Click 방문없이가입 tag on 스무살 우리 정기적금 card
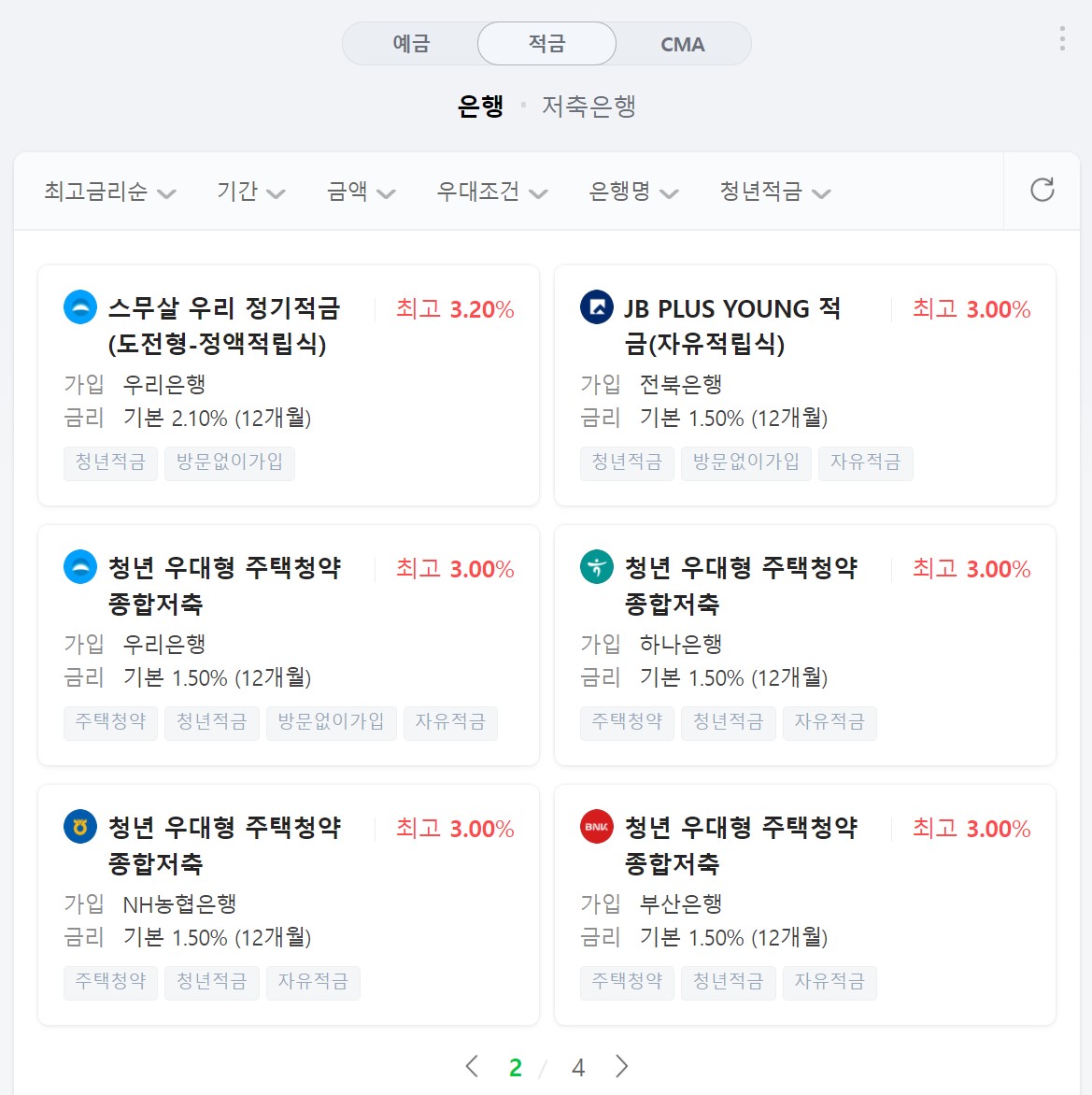The image size is (1092, 1095). coord(230,462)
